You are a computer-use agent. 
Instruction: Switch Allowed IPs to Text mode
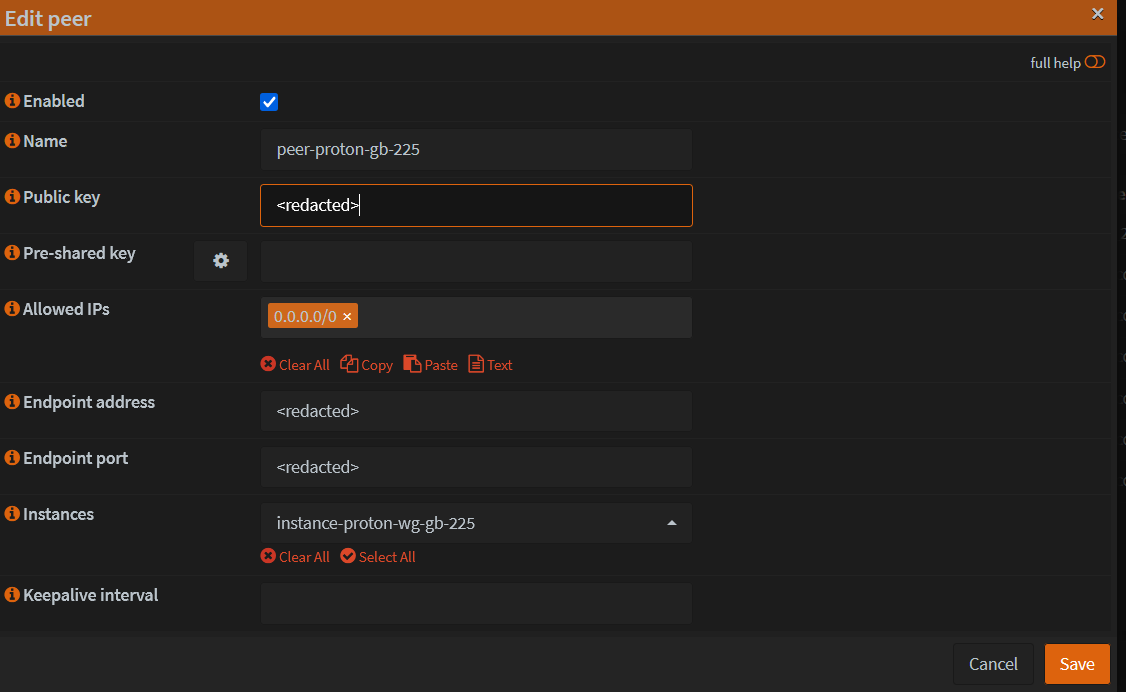(x=490, y=364)
